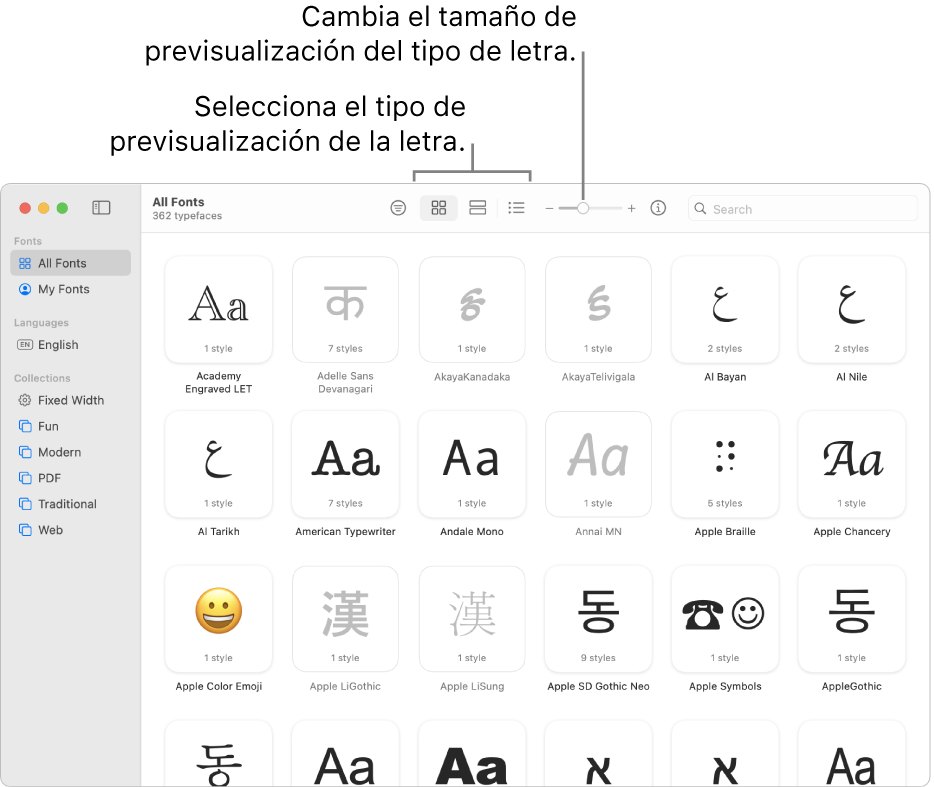The width and height of the screenshot is (934, 787).
Task: Select Apple SD Gothic Neo font card
Action: coord(598,619)
